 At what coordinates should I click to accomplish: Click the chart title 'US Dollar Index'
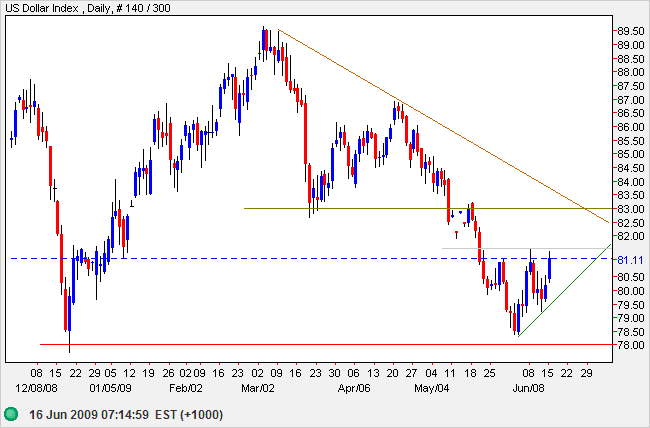(41, 8)
